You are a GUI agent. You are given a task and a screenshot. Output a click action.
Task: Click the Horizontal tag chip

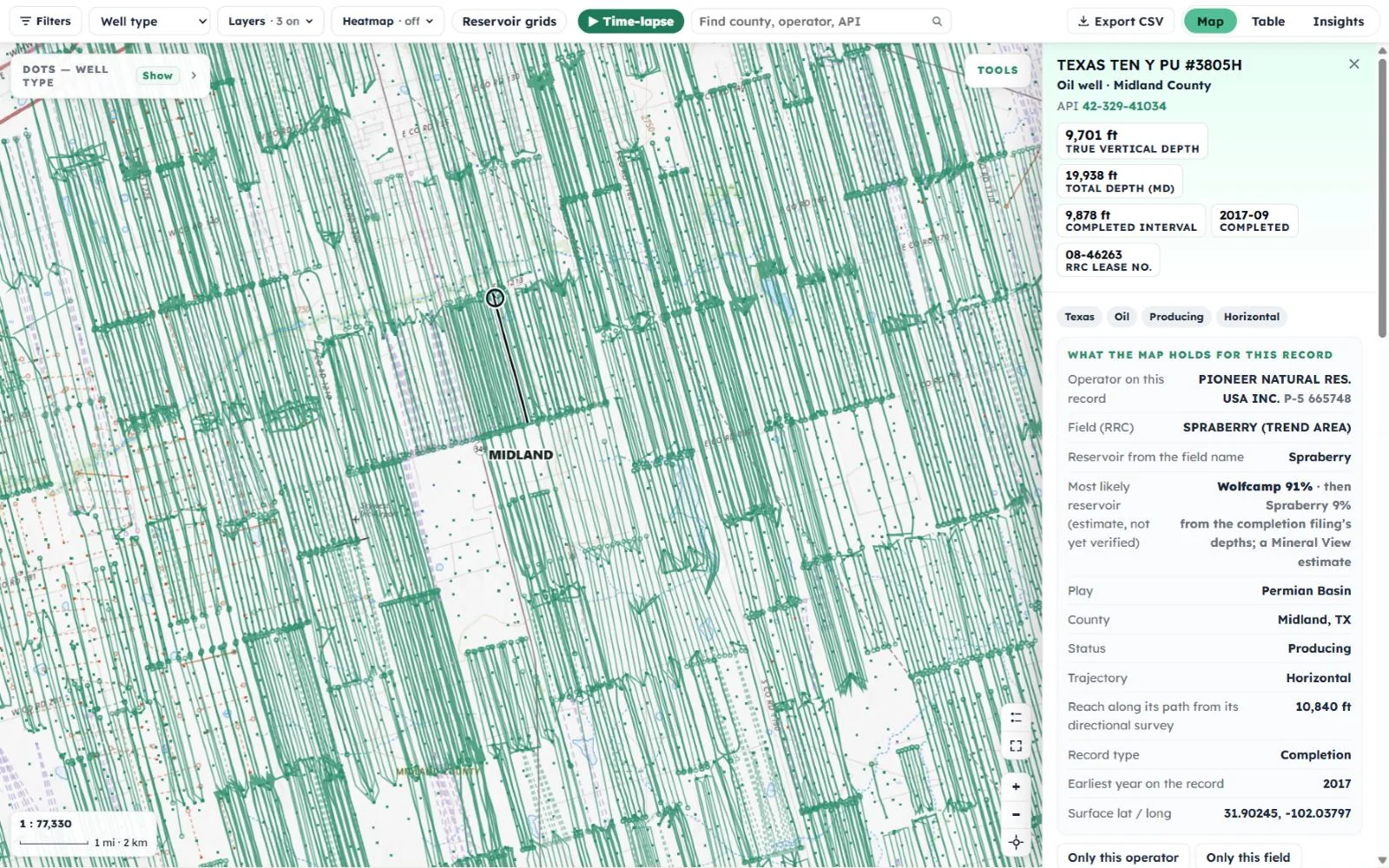(1251, 317)
